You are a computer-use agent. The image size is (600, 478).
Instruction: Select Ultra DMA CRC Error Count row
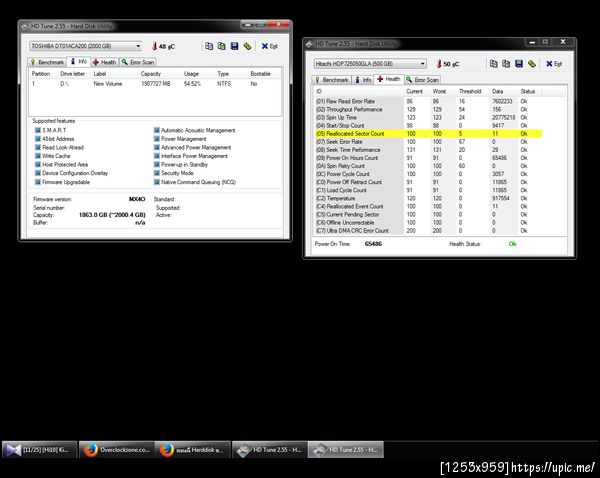point(428,230)
